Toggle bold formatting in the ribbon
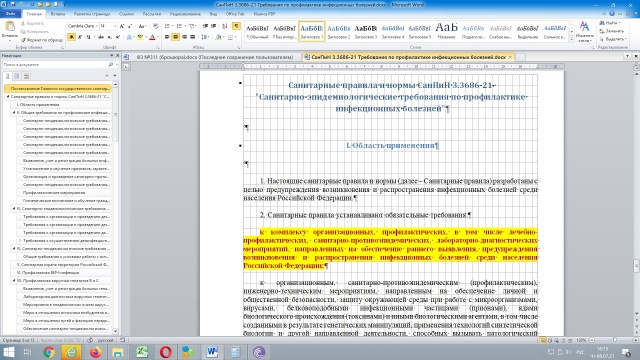This screenshot has height=360, width=640. (71, 37)
